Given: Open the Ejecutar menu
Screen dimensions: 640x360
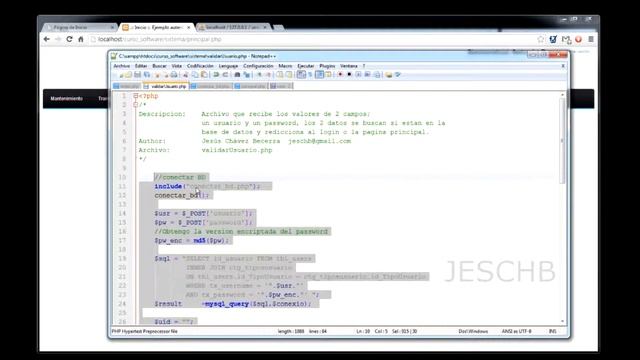Looking at the screenshot, I should click(306, 66).
